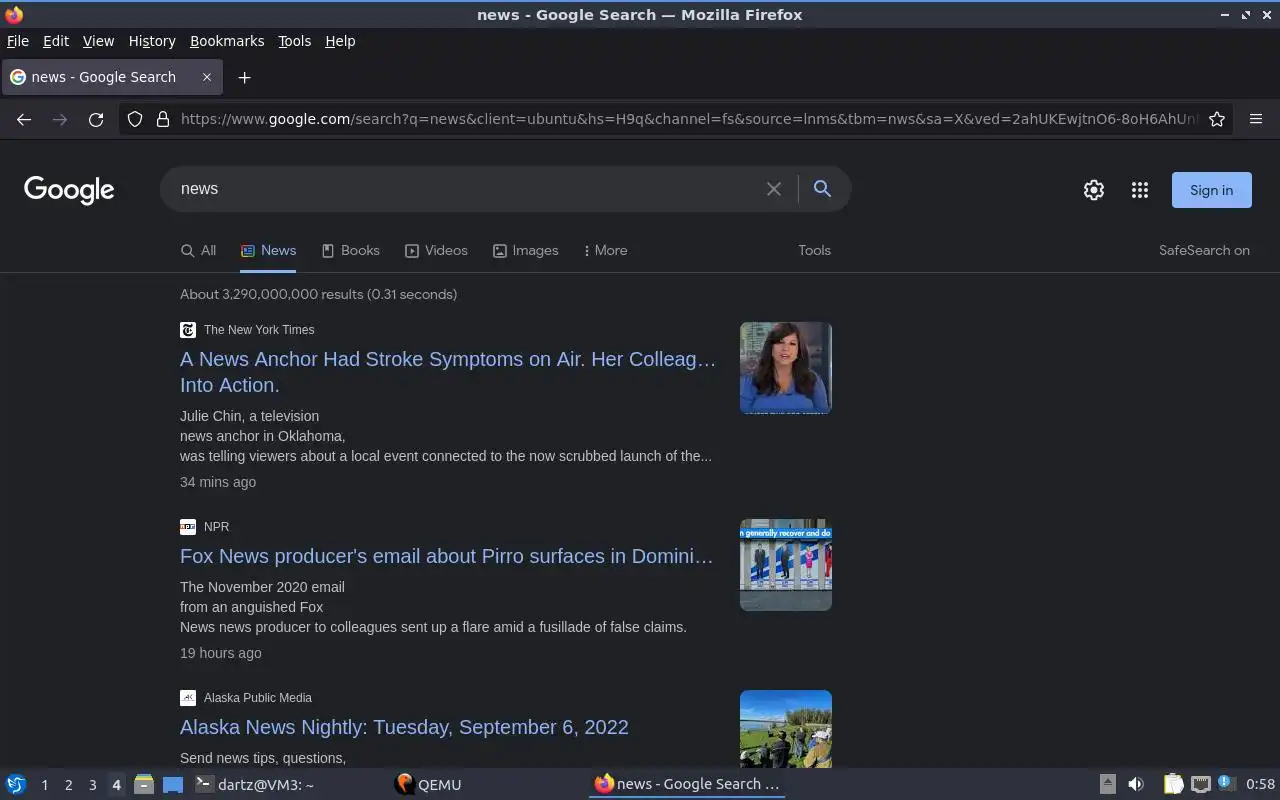
Task: Open the Firefox hamburger application menu
Action: [x=1256, y=119]
